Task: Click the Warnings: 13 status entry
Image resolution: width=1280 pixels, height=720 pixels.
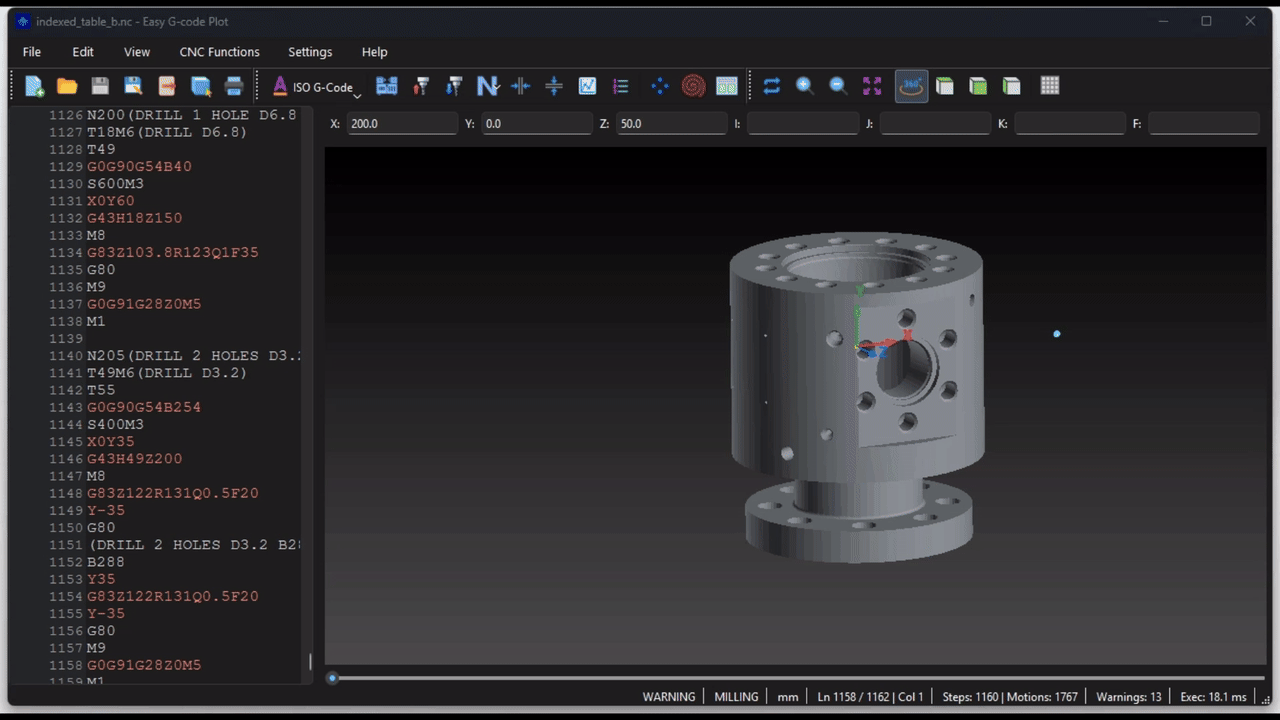Action: [1129, 697]
